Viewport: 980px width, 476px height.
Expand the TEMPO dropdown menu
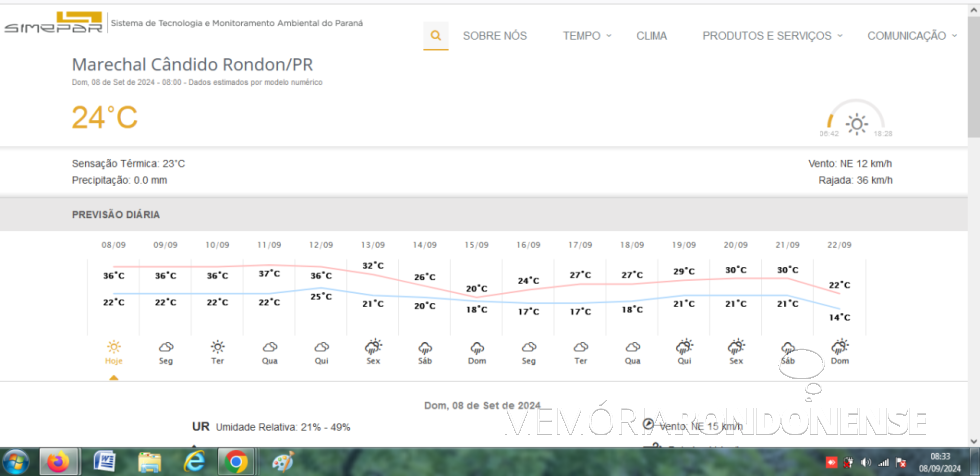click(587, 36)
